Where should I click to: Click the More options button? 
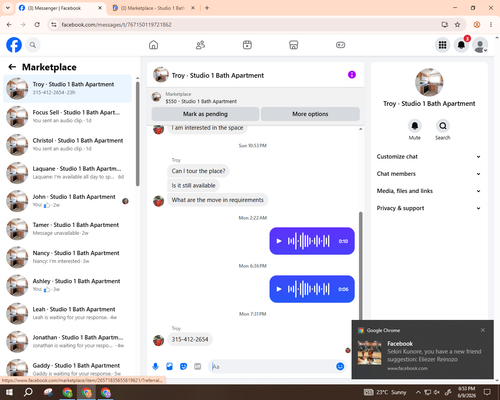[310, 114]
